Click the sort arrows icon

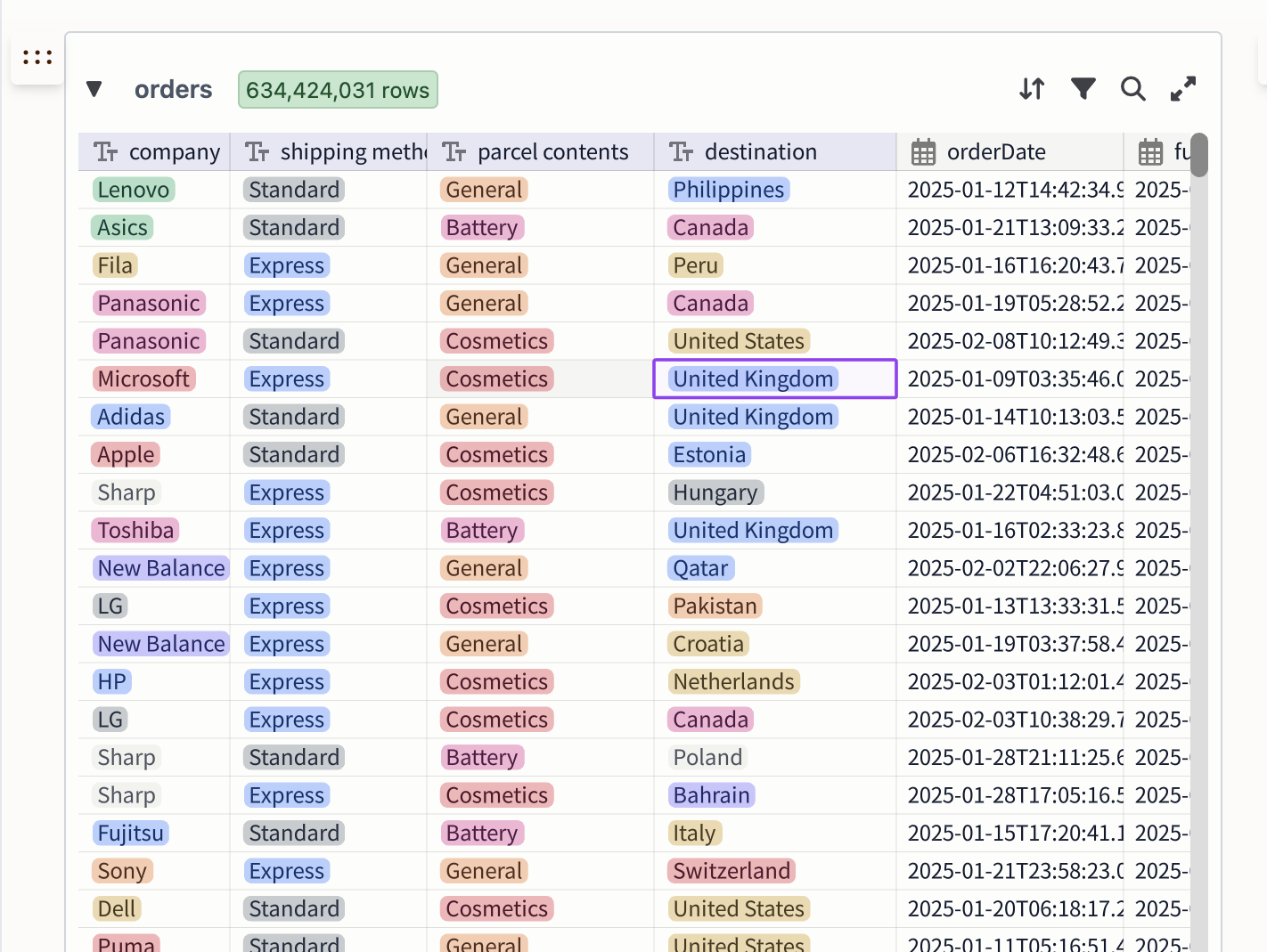tap(1032, 89)
